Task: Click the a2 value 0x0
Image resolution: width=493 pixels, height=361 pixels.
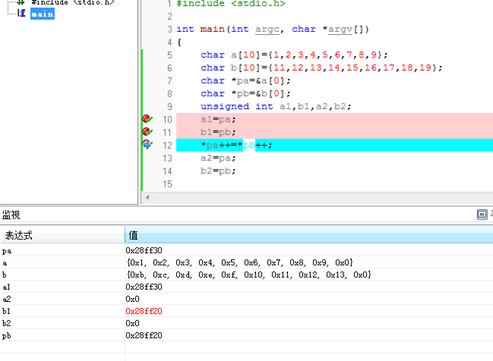Action: pos(132,299)
